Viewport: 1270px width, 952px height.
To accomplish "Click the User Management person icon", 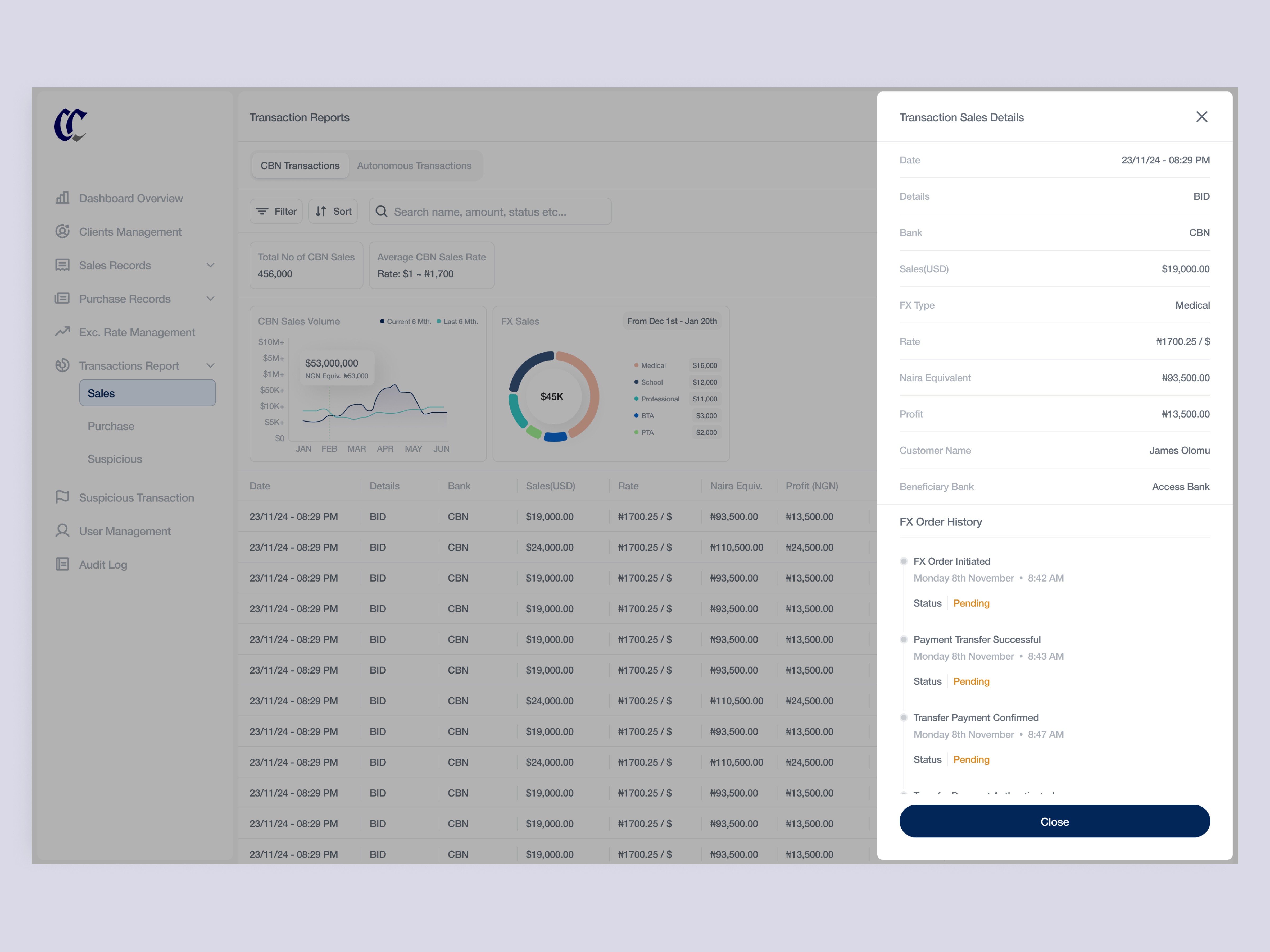I will point(63,530).
